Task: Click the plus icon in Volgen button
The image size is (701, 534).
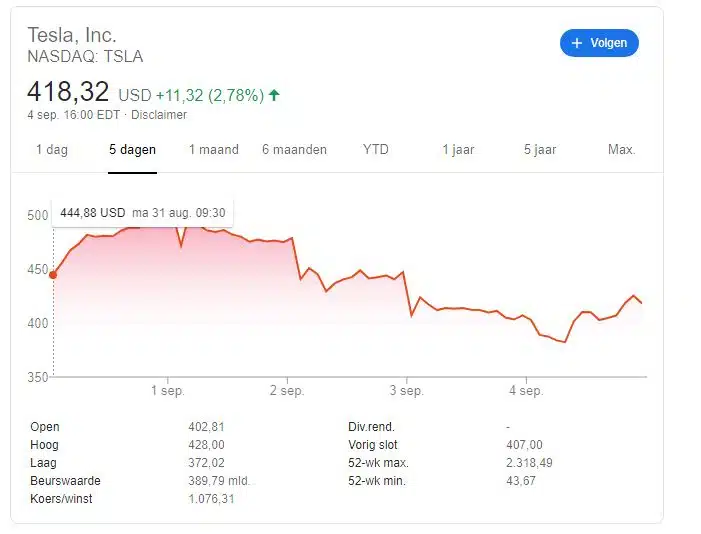Action: [x=577, y=43]
